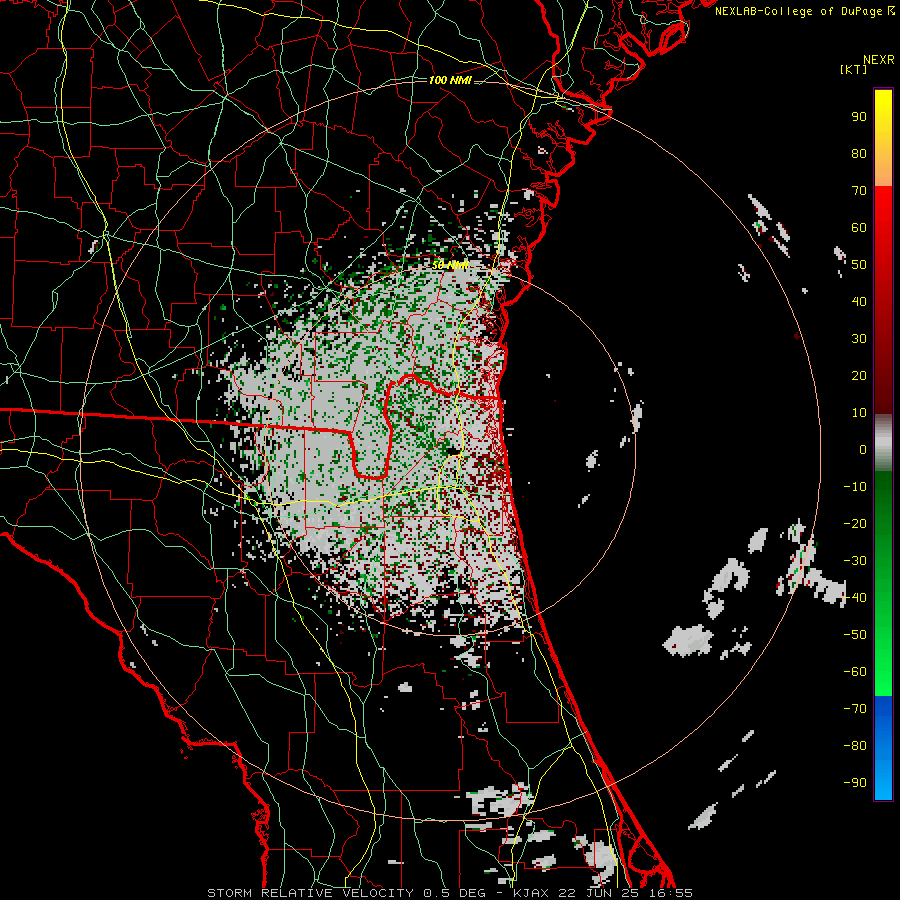Screen dimensions: 900x900
Task: Click the -50 tick label on the scale
Action: (855, 635)
